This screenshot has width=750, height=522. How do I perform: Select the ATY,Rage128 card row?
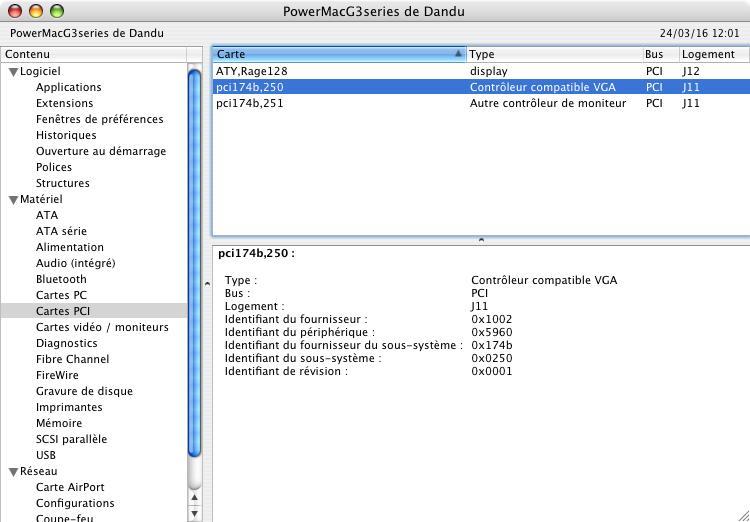tap(481, 71)
